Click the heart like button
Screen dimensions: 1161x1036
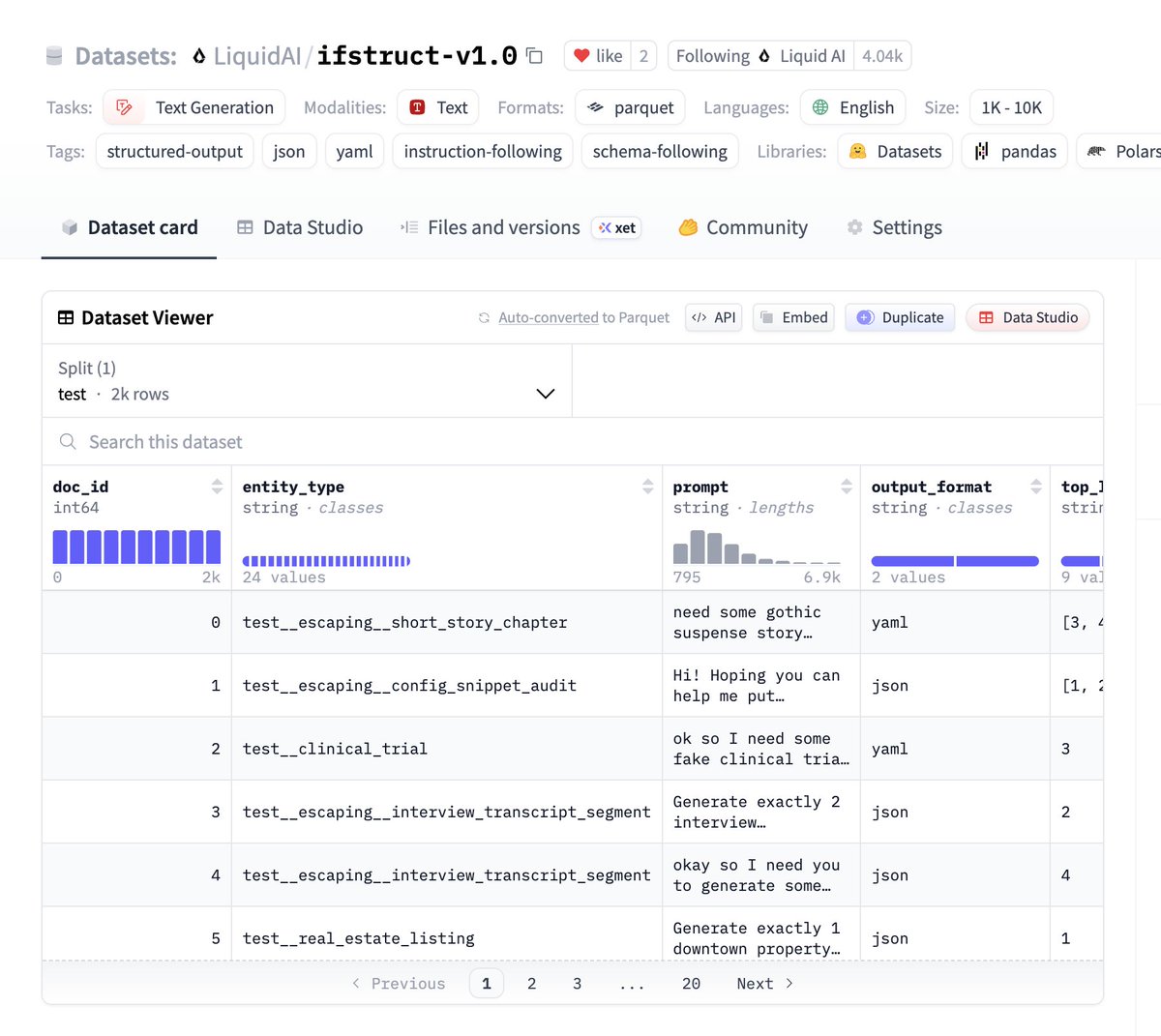[598, 56]
